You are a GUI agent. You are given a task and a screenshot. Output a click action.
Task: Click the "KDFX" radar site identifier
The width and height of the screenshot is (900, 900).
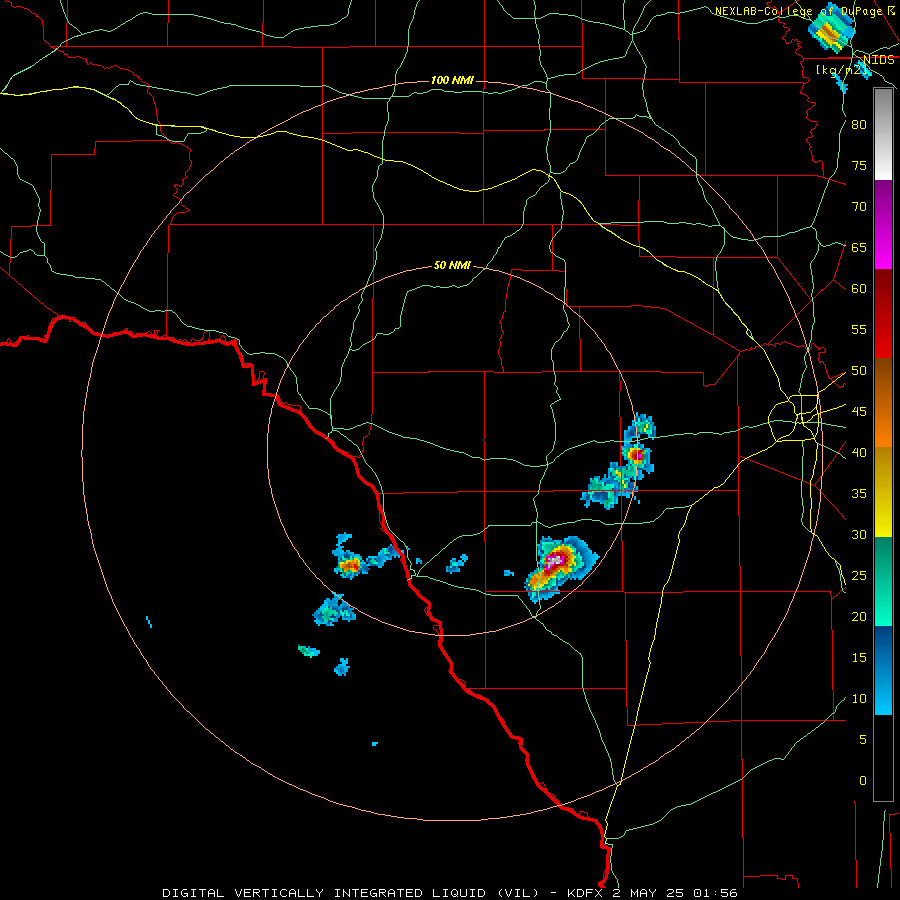coord(586,893)
